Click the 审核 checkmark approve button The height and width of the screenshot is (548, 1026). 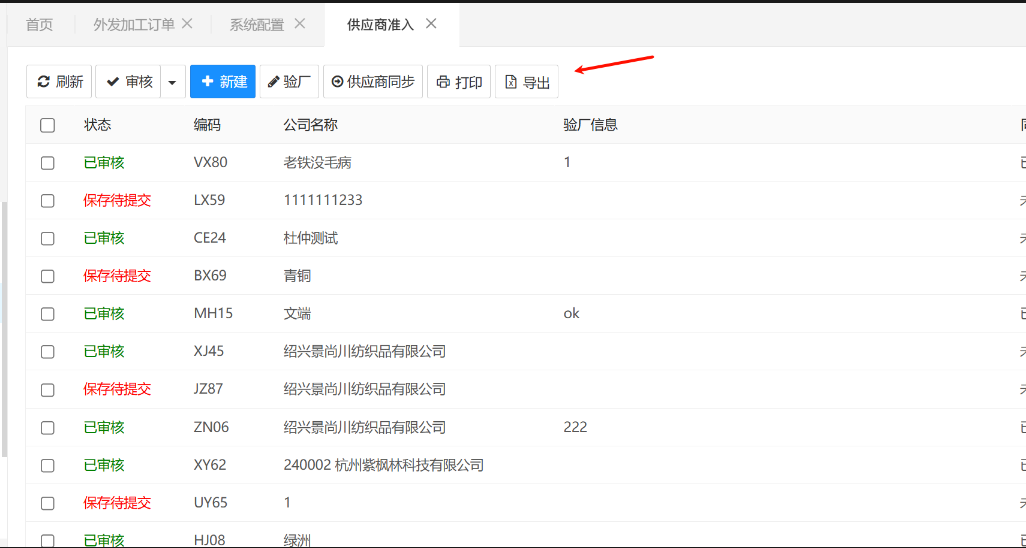pos(128,82)
